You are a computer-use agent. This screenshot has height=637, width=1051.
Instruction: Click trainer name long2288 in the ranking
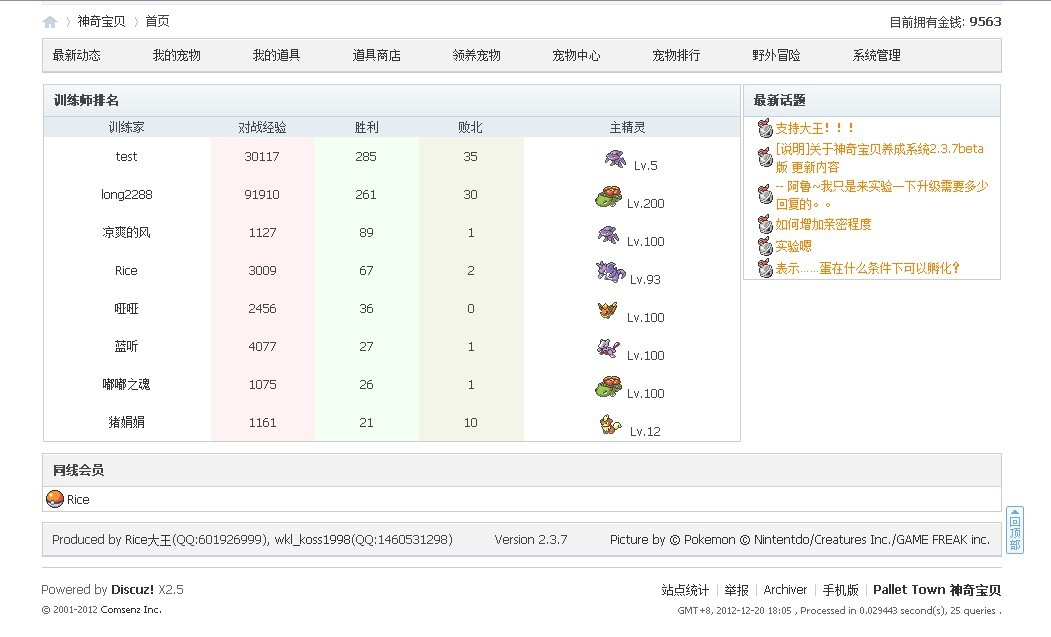126,195
